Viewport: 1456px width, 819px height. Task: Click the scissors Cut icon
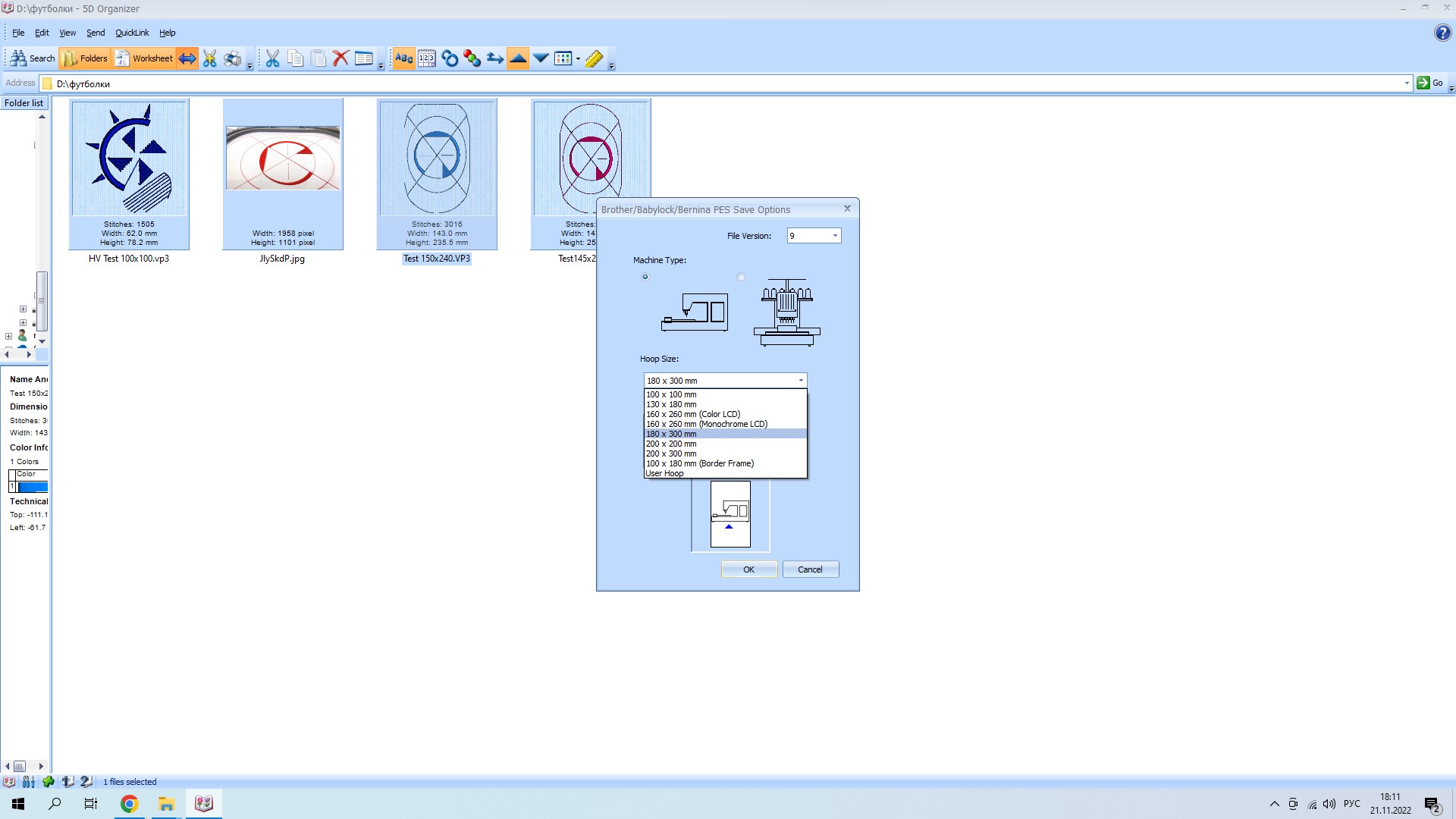(272, 58)
